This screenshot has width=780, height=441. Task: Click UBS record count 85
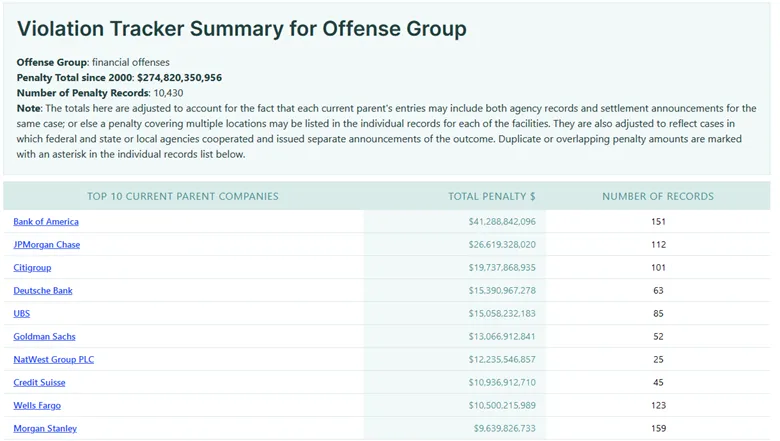pos(658,313)
